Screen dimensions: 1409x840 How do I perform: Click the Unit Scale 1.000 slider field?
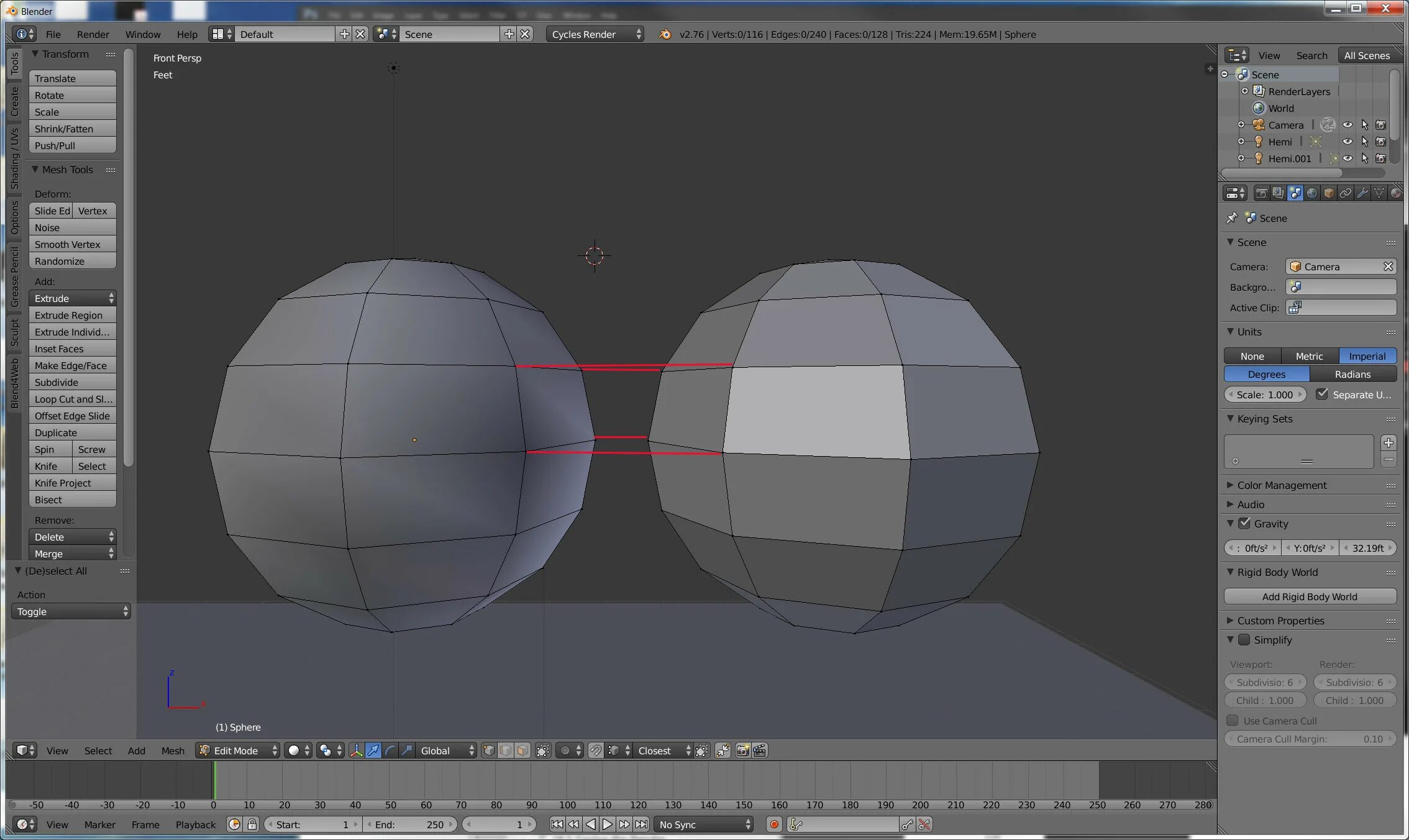coord(1265,395)
